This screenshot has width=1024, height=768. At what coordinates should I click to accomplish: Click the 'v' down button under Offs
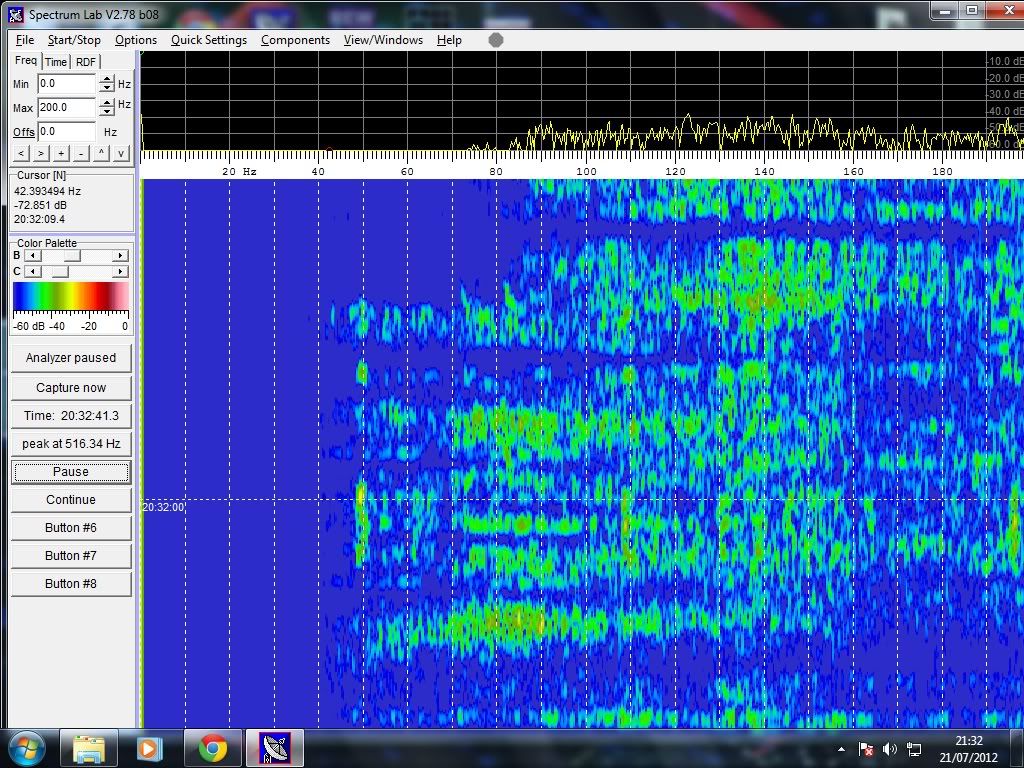pyautogui.click(x=121, y=153)
